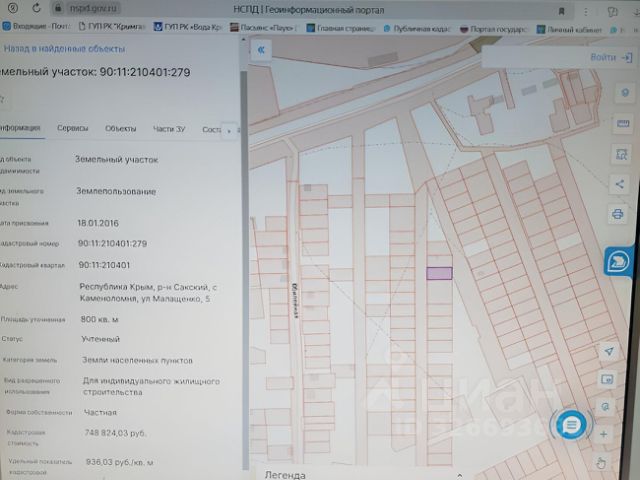Screen dimensions: 640x480
Task: Open the map layers icon at top right
Action: point(625,93)
